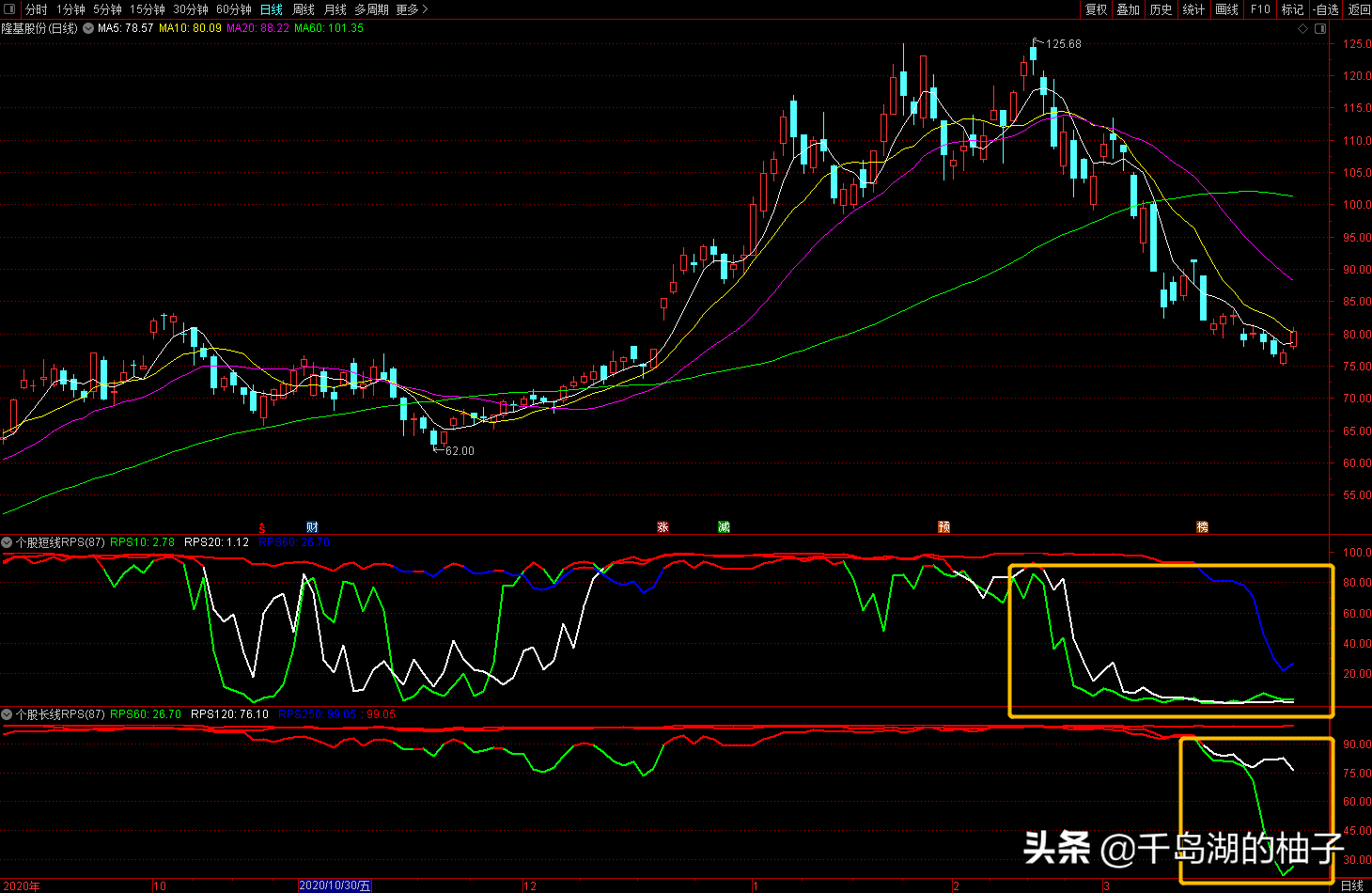Image resolution: width=1372 pixels, height=893 pixels.
Task: Click the 日线 label at bottom right
Action: pos(1351,885)
